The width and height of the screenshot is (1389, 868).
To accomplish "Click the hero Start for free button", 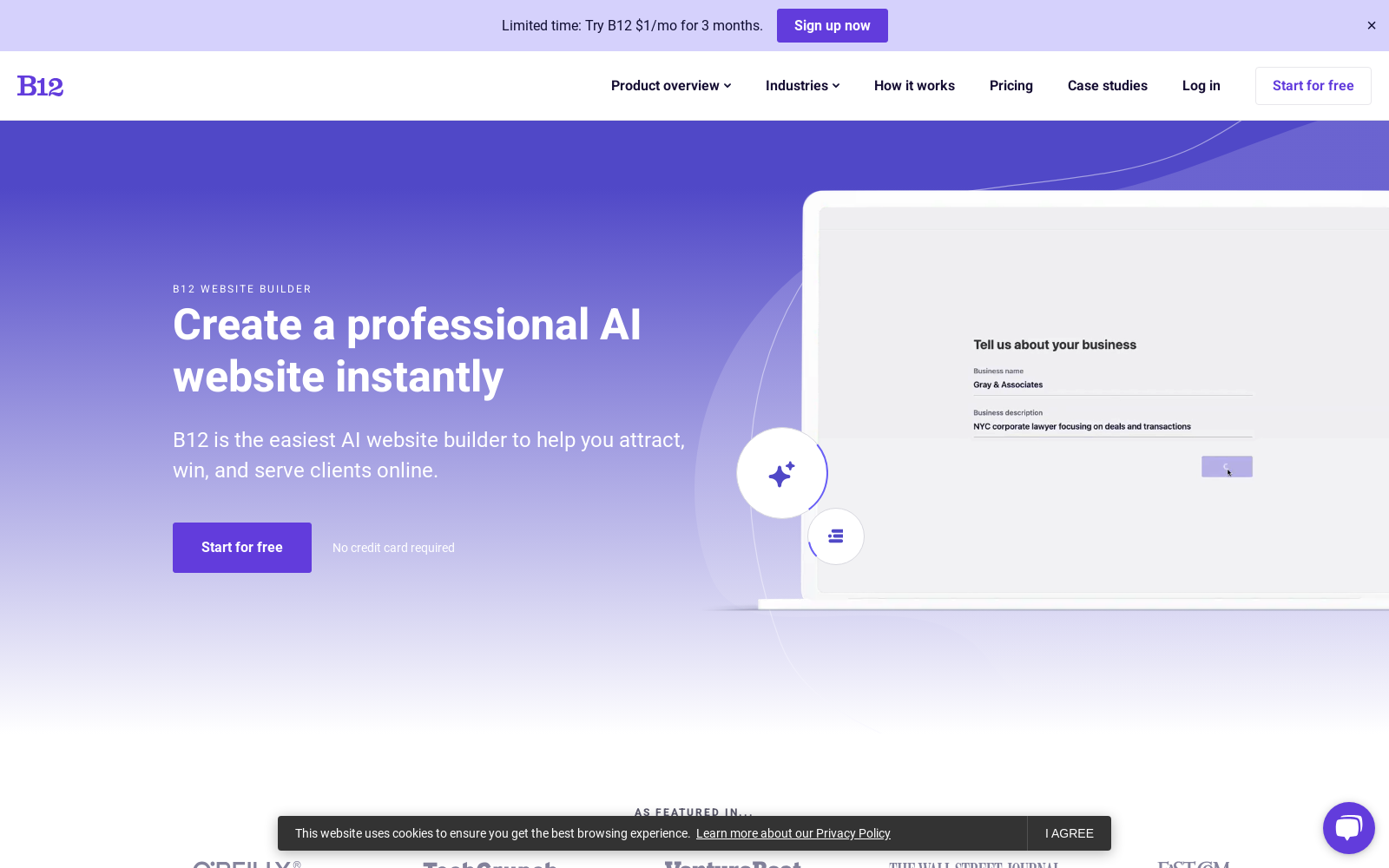I will (242, 548).
